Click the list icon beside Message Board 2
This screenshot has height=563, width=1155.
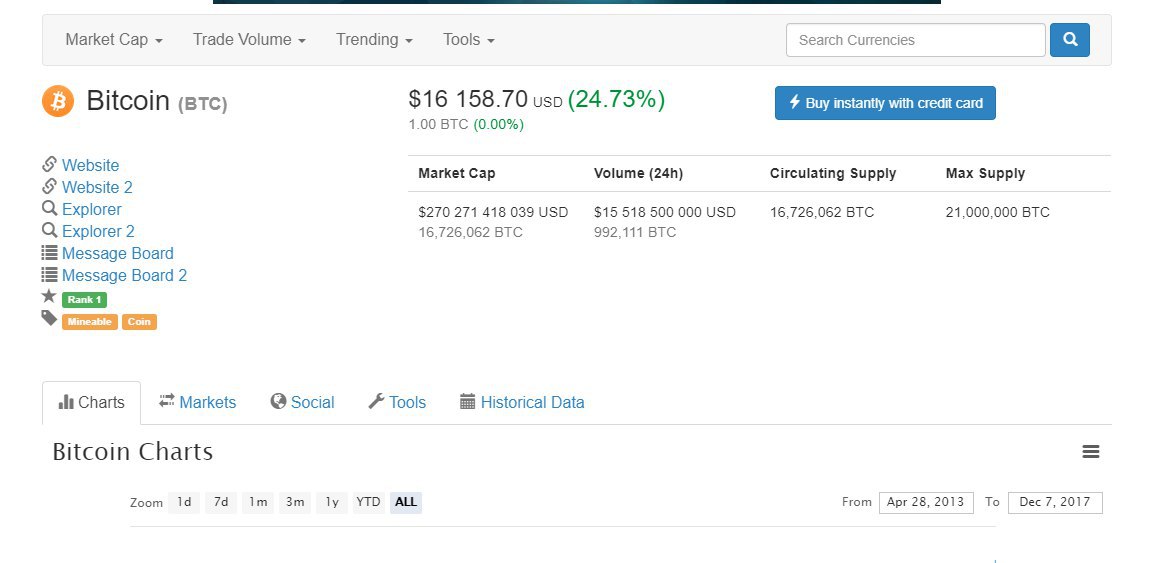coord(49,275)
